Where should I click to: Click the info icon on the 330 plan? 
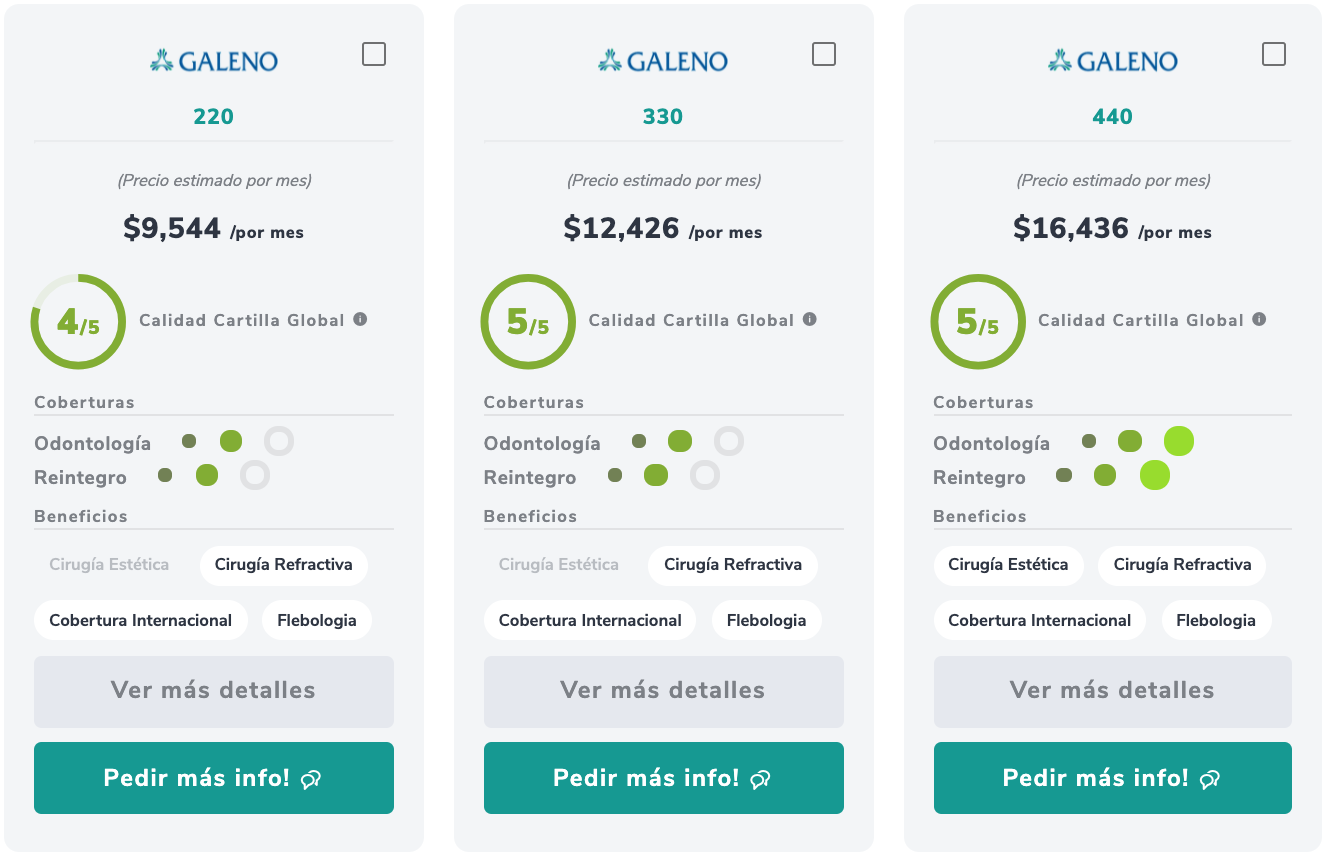(x=810, y=319)
